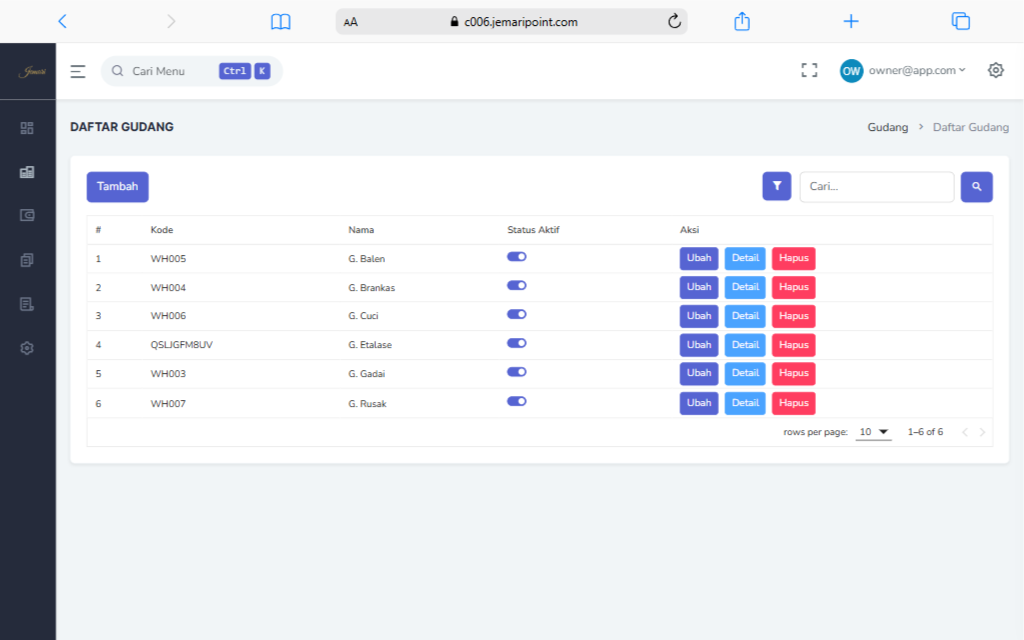The width and height of the screenshot is (1024, 640).
Task: Switch off active status for G. Rusak
Action: click(517, 401)
